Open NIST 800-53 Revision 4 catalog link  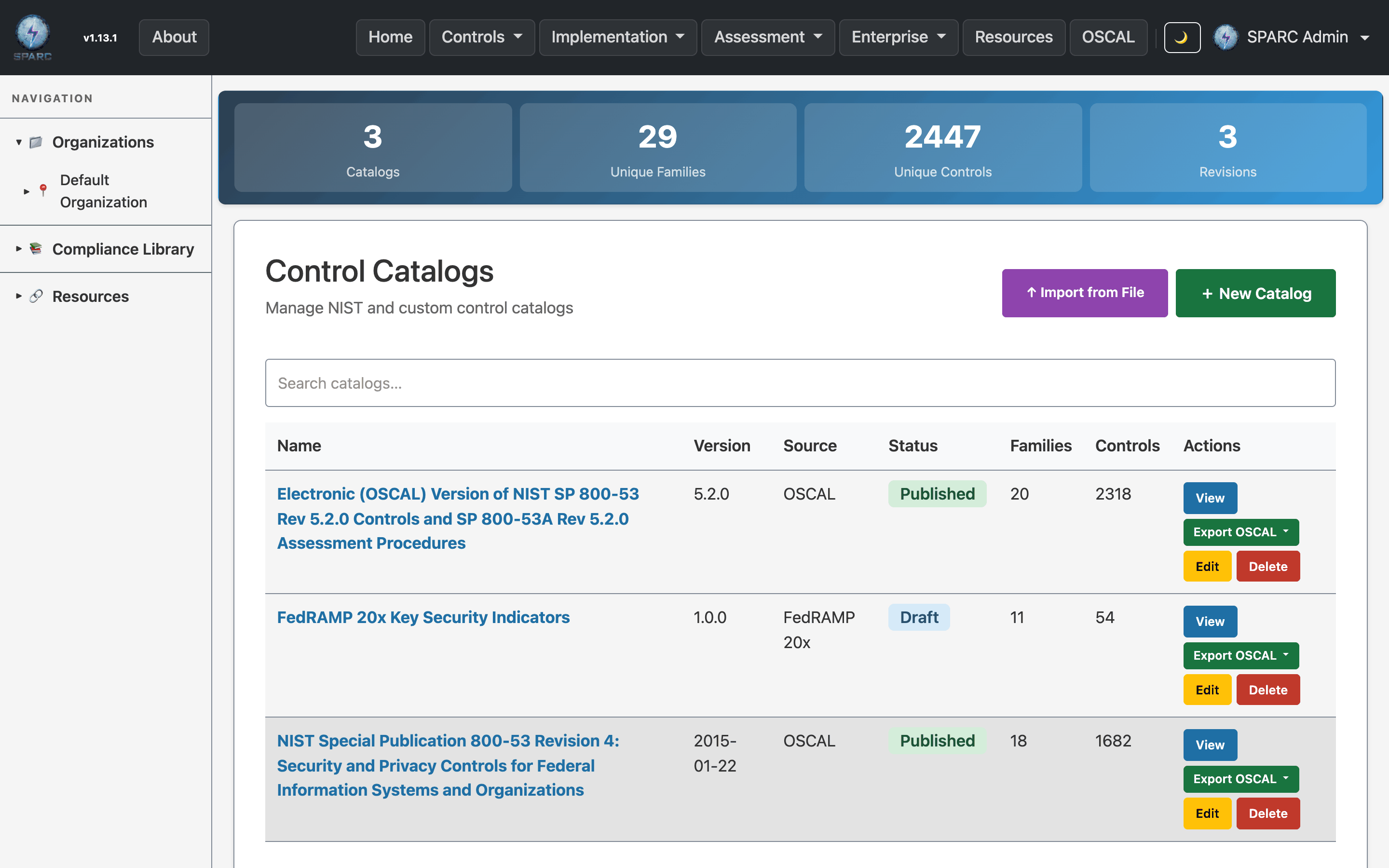pos(448,765)
